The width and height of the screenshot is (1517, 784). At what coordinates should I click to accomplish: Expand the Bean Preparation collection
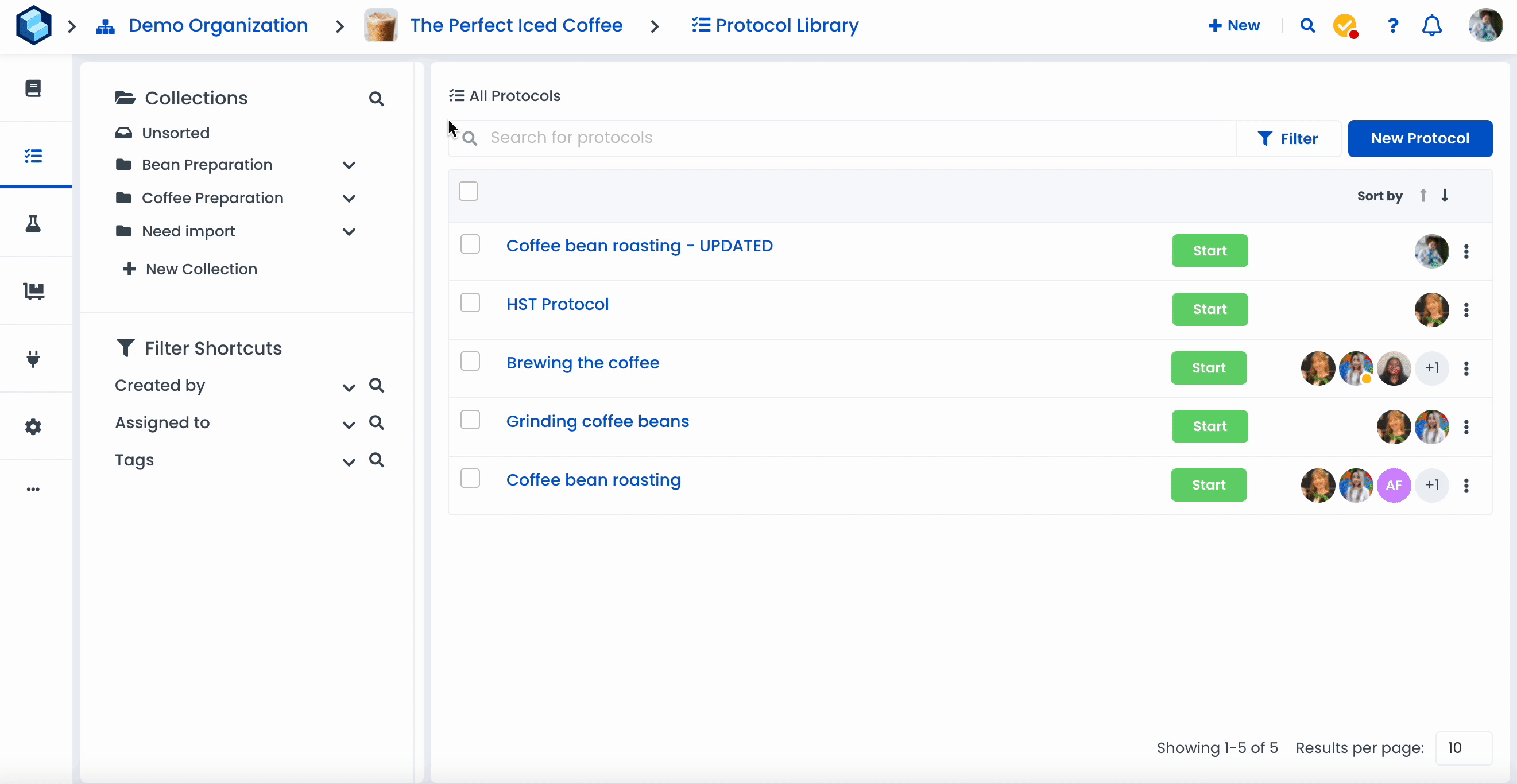point(349,165)
